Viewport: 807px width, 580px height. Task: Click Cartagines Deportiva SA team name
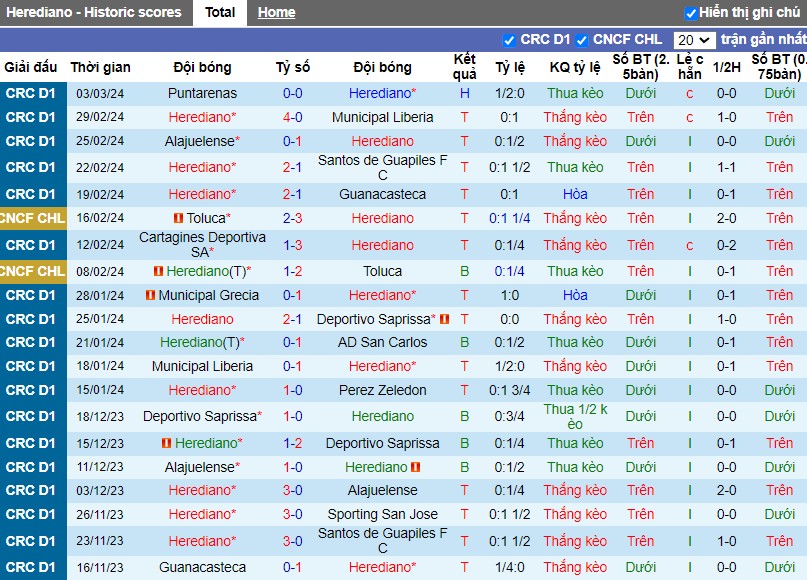202,244
